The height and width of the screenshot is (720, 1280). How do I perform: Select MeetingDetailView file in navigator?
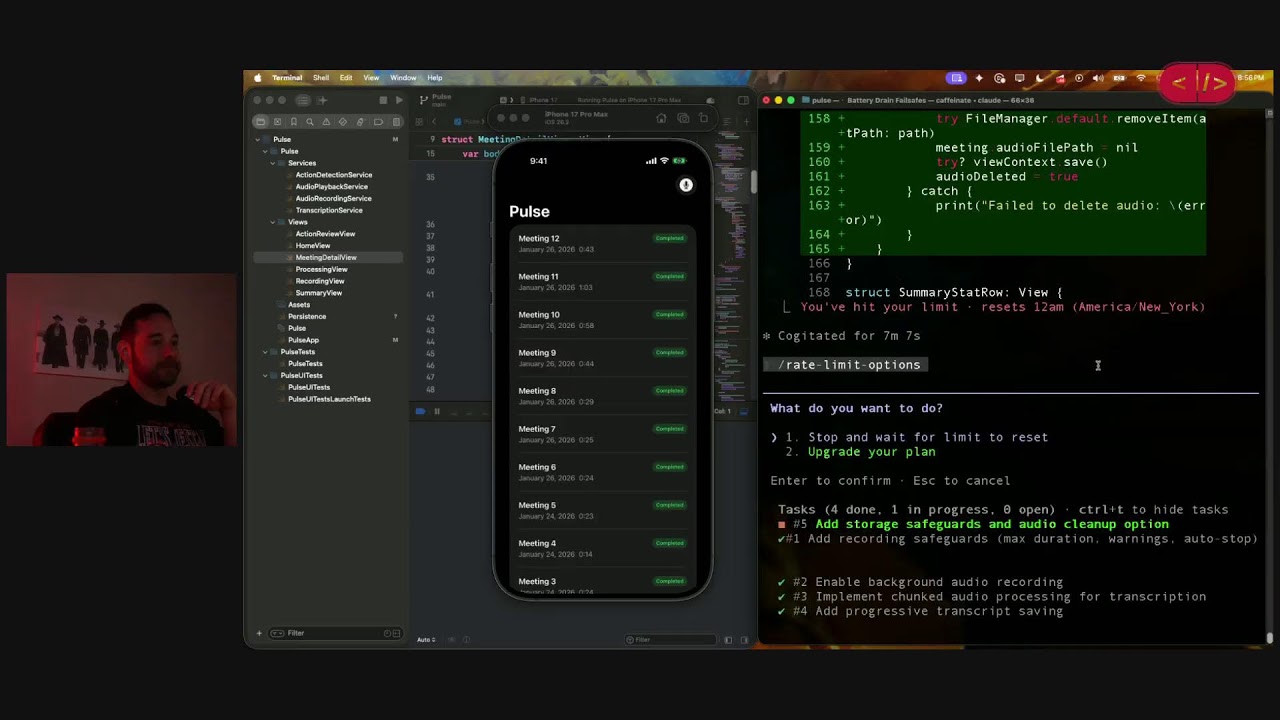[x=326, y=257]
